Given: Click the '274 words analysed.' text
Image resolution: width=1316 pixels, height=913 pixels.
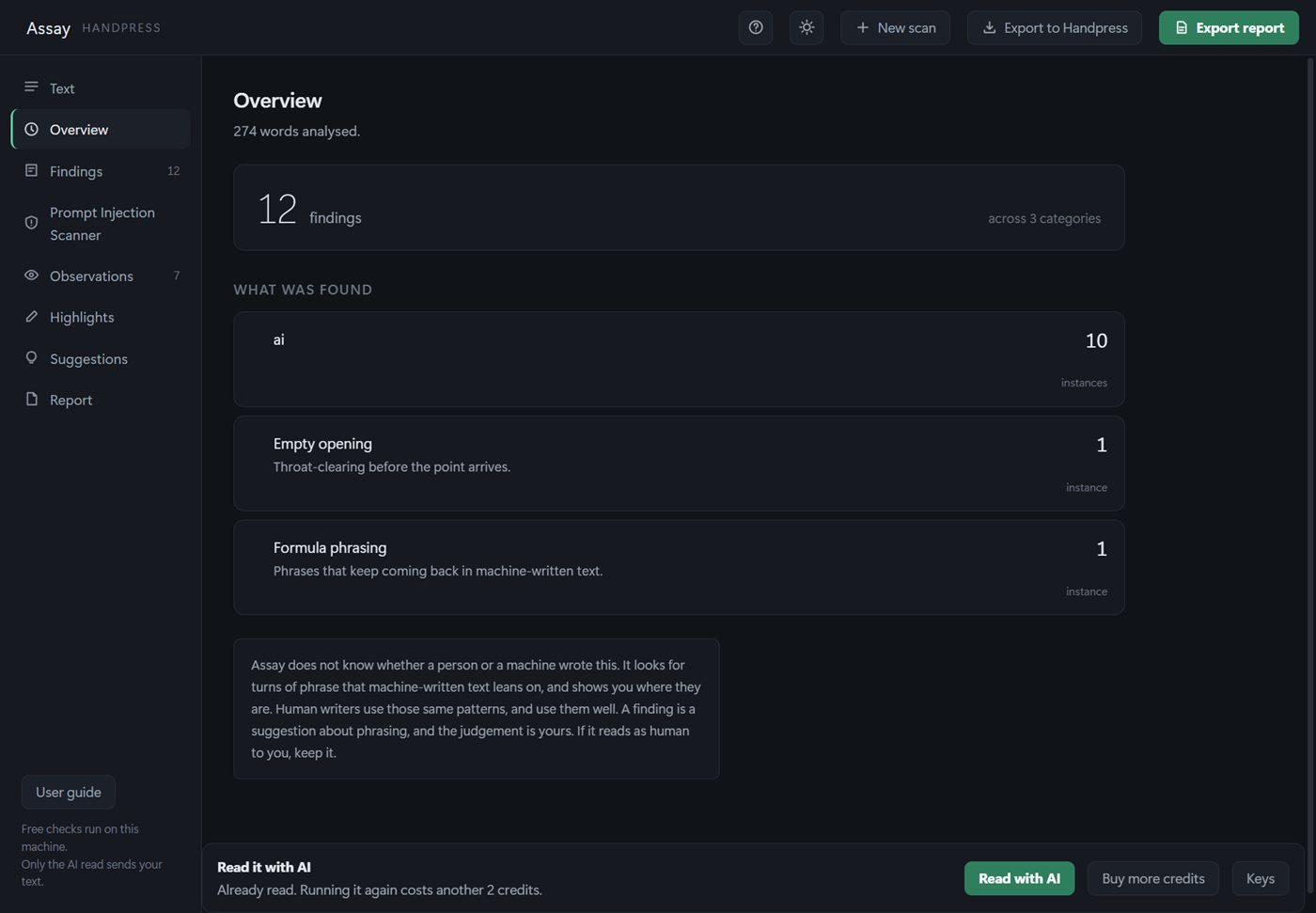Looking at the screenshot, I should click(x=297, y=132).
